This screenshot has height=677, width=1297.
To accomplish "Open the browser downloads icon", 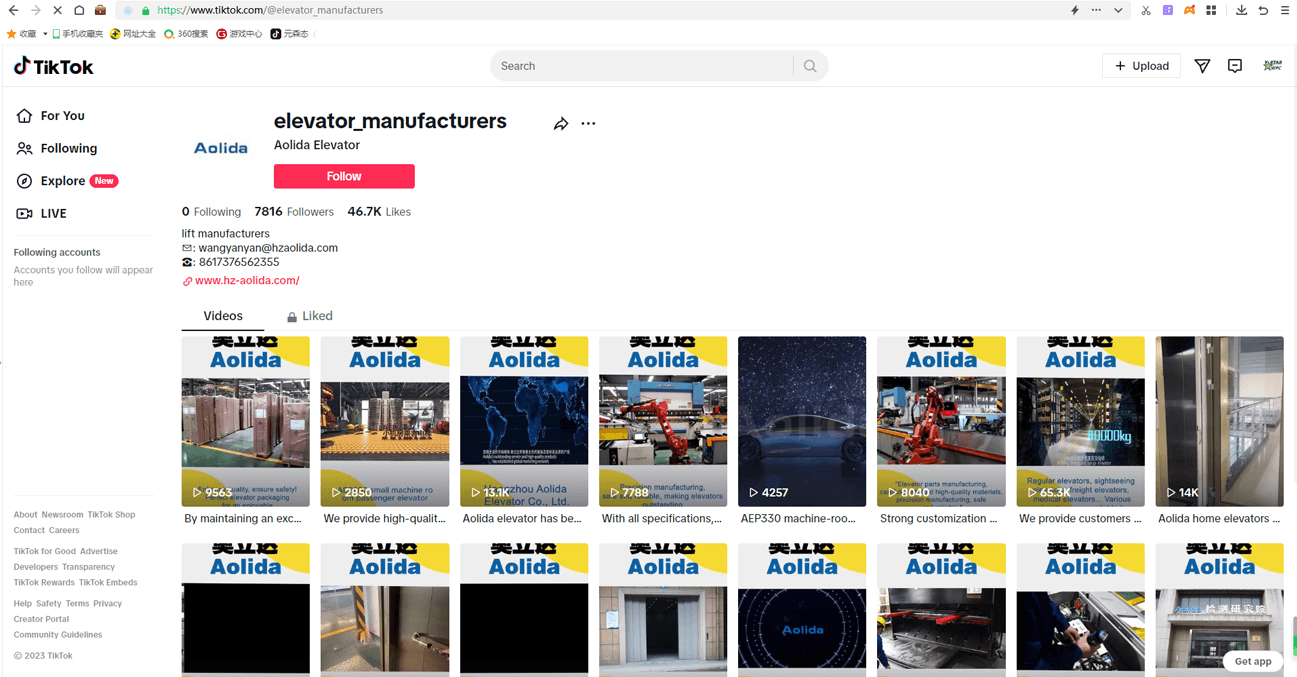I will click(1241, 10).
